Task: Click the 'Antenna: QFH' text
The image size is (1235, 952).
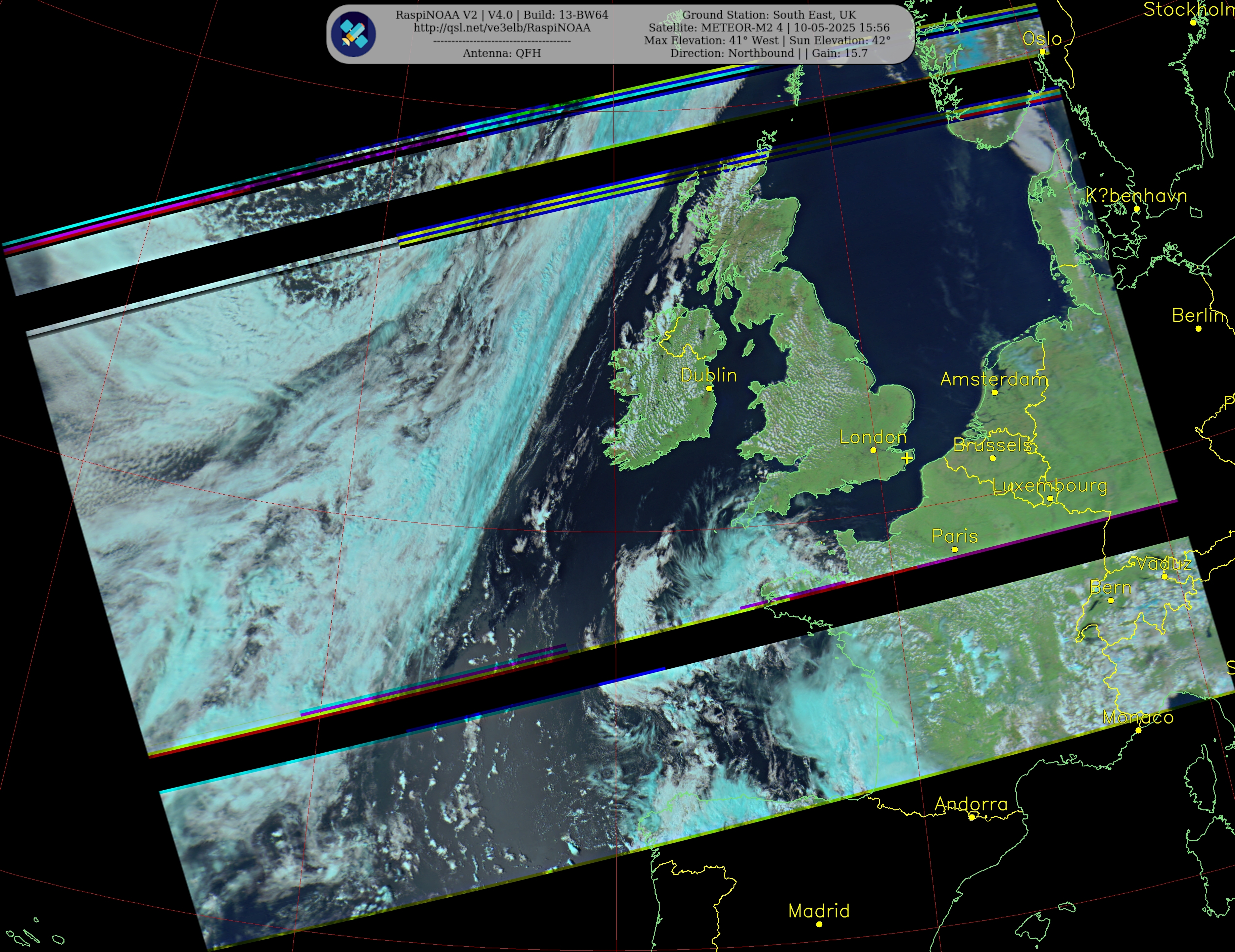Action: (502, 53)
